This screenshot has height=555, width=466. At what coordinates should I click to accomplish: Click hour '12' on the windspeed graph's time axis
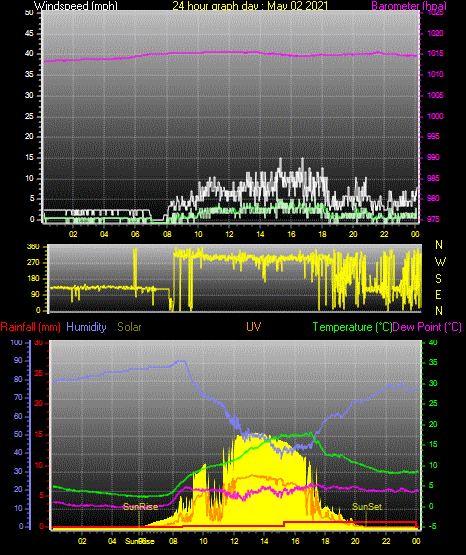(229, 234)
